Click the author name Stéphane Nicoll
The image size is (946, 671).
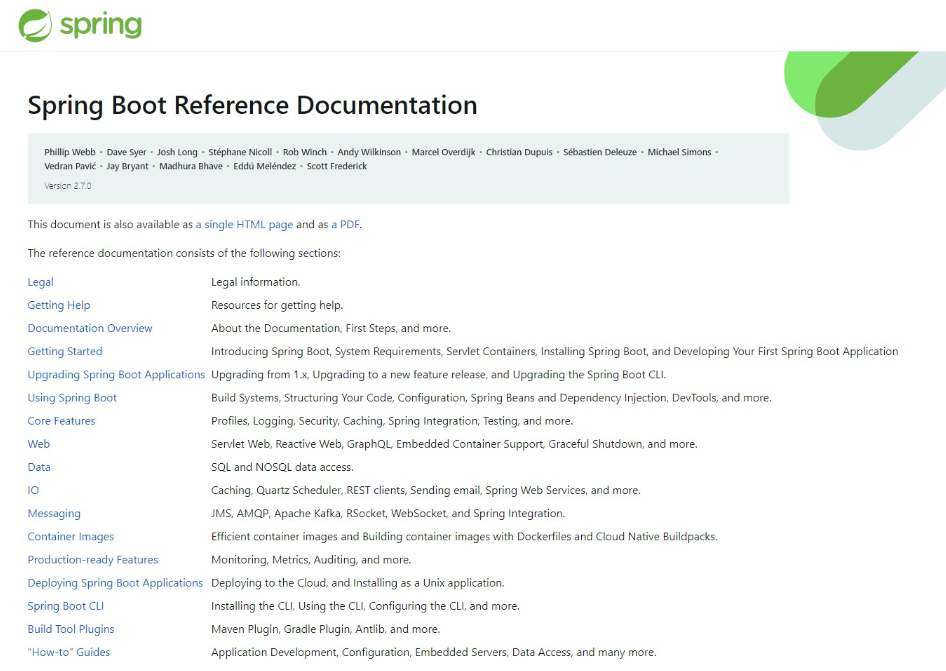[x=240, y=152]
